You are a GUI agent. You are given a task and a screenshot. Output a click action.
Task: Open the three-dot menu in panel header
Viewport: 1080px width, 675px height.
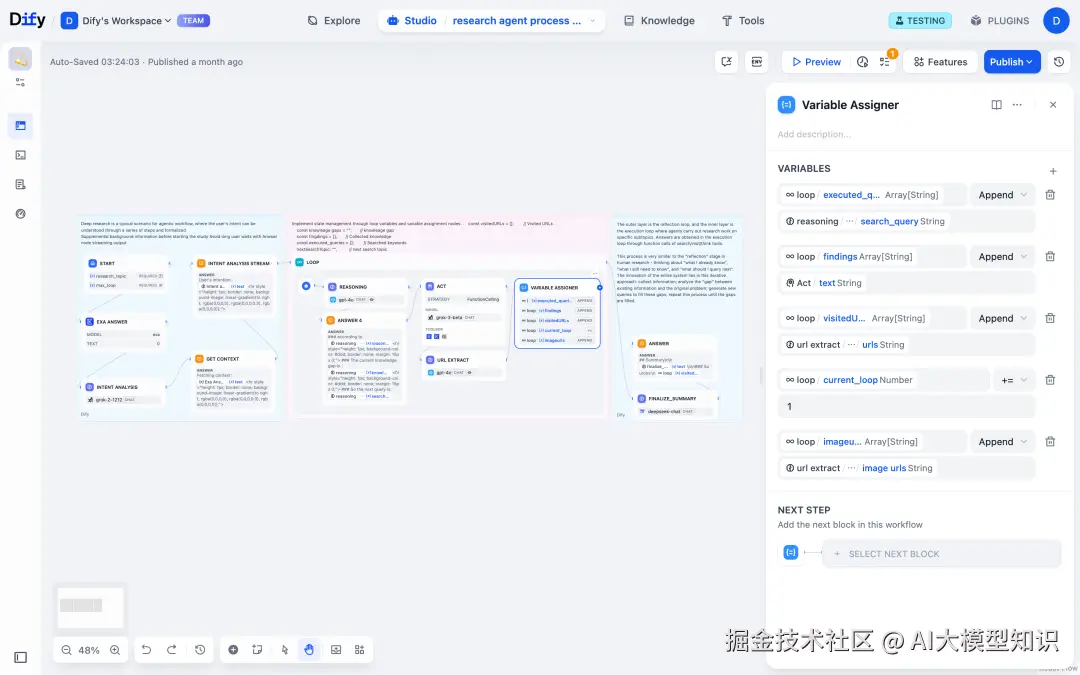coord(1017,105)
